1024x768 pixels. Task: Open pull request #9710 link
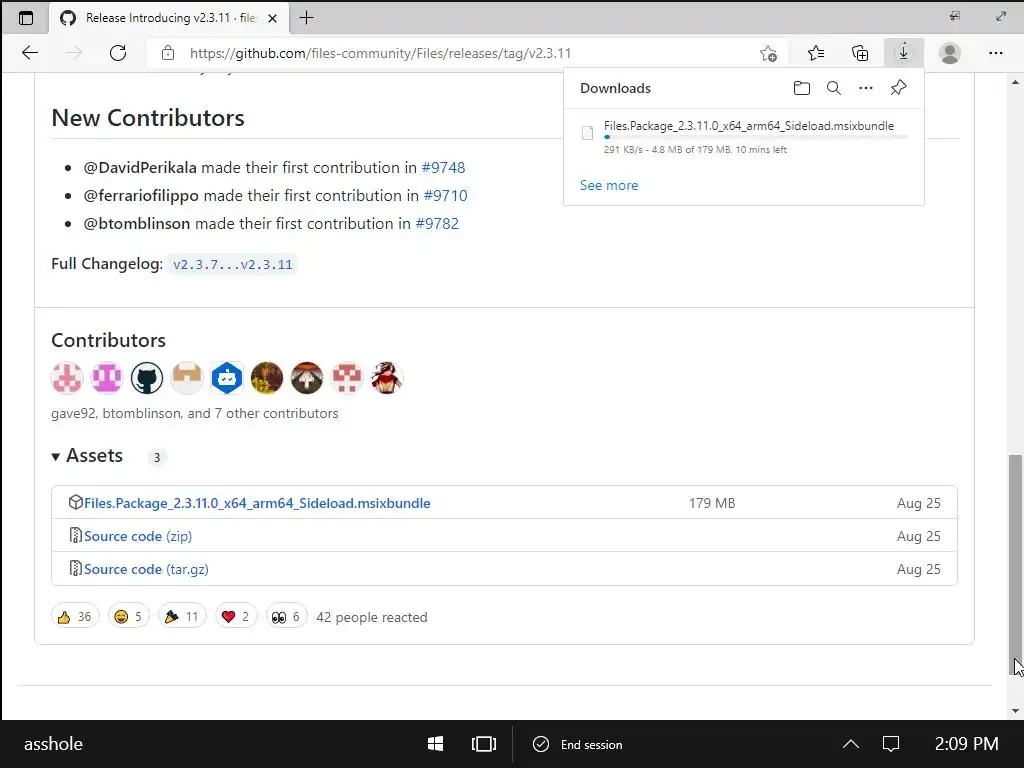tap(445, 195)
